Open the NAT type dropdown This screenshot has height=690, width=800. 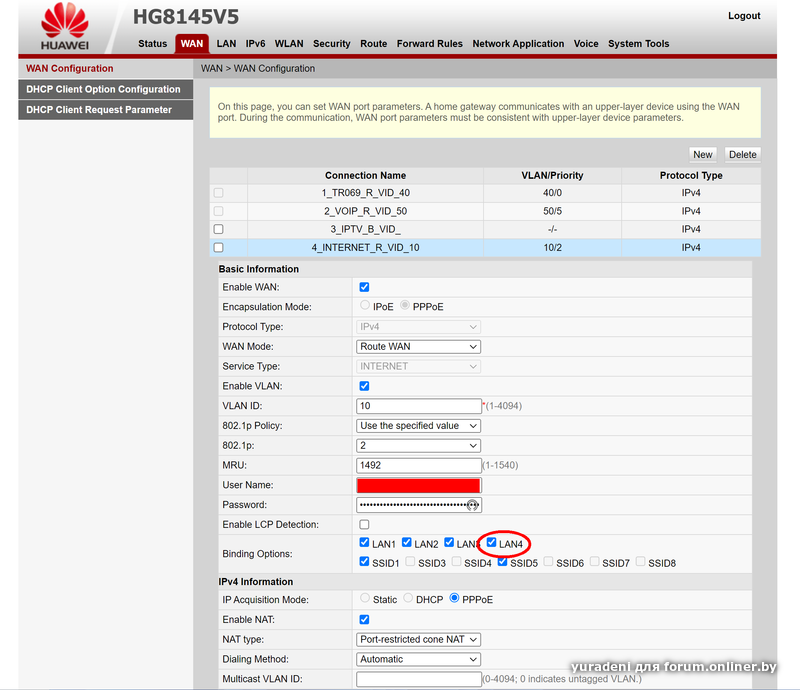[419, 640]
